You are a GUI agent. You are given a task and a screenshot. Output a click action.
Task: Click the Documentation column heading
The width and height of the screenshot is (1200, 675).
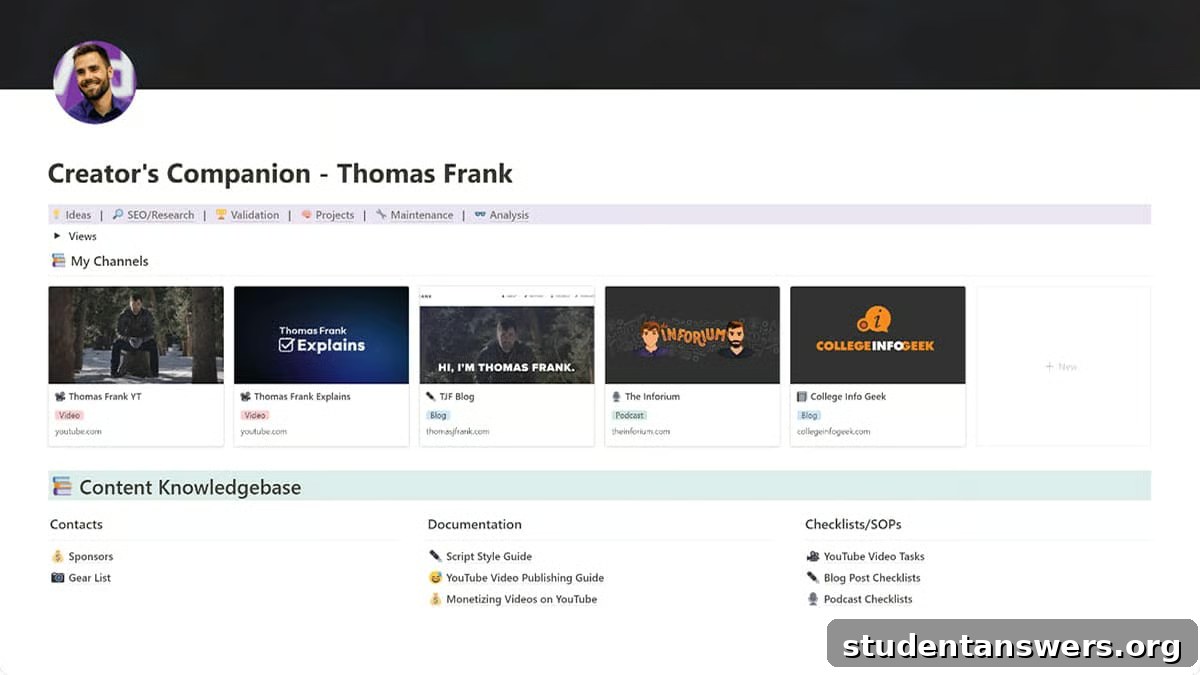[475, 524]
